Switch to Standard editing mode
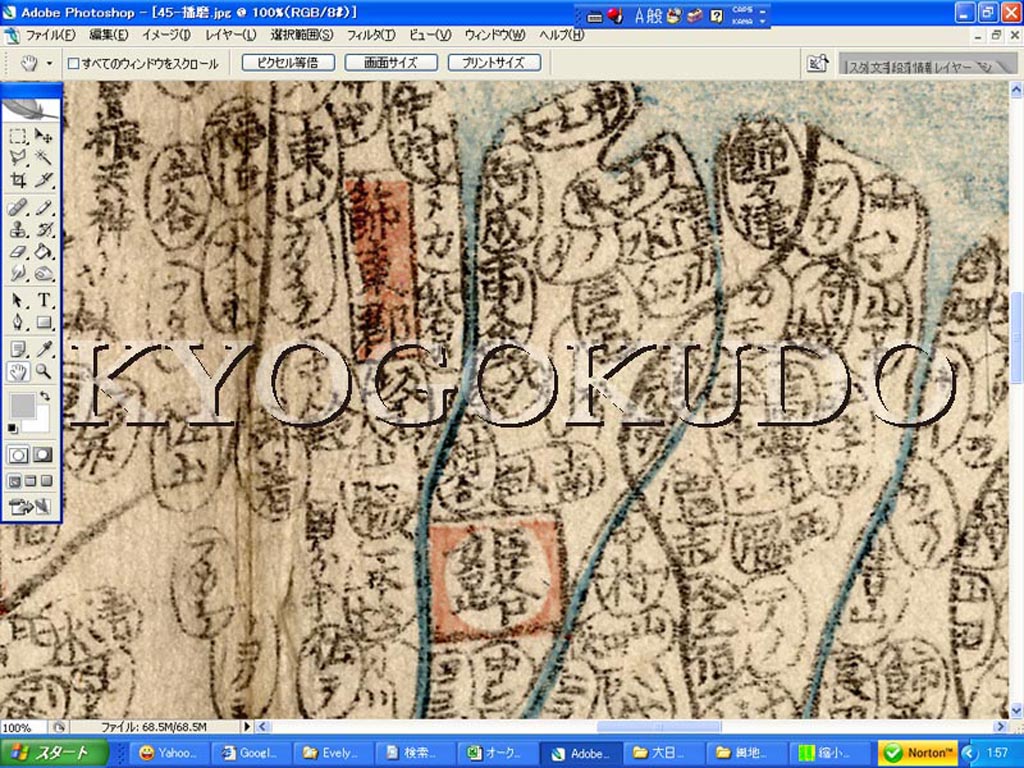This screenshot has height=768, width=1024. [x=18, y=455]
